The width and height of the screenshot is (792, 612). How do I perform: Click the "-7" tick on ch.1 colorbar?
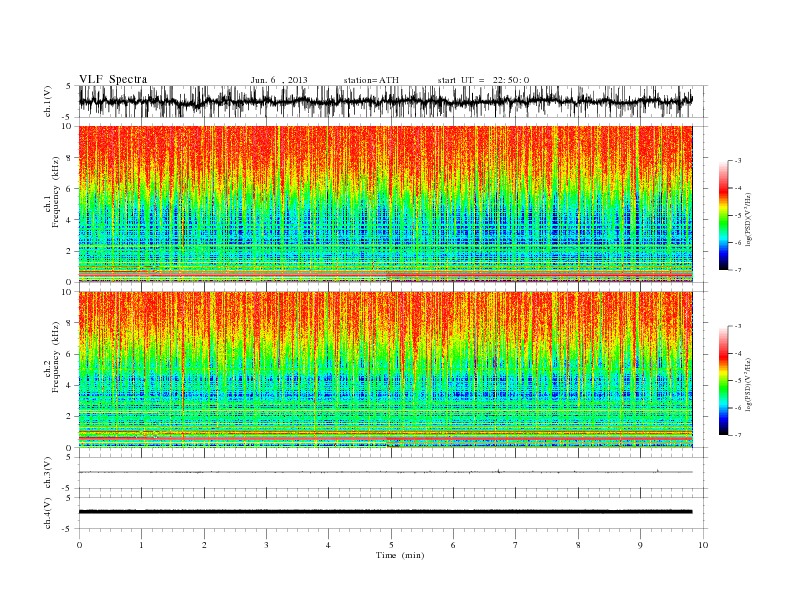pos(738,270)
